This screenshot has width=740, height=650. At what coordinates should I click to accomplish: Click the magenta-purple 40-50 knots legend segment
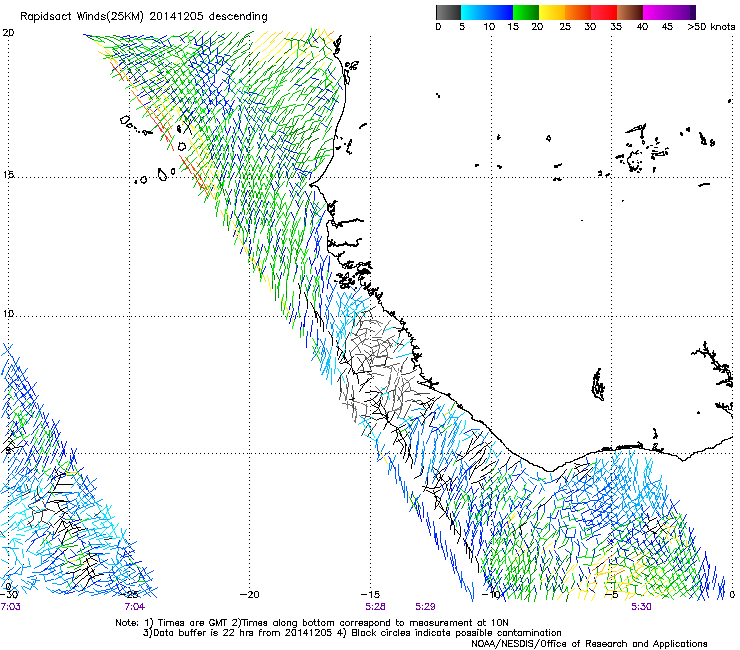coord(669,12)
